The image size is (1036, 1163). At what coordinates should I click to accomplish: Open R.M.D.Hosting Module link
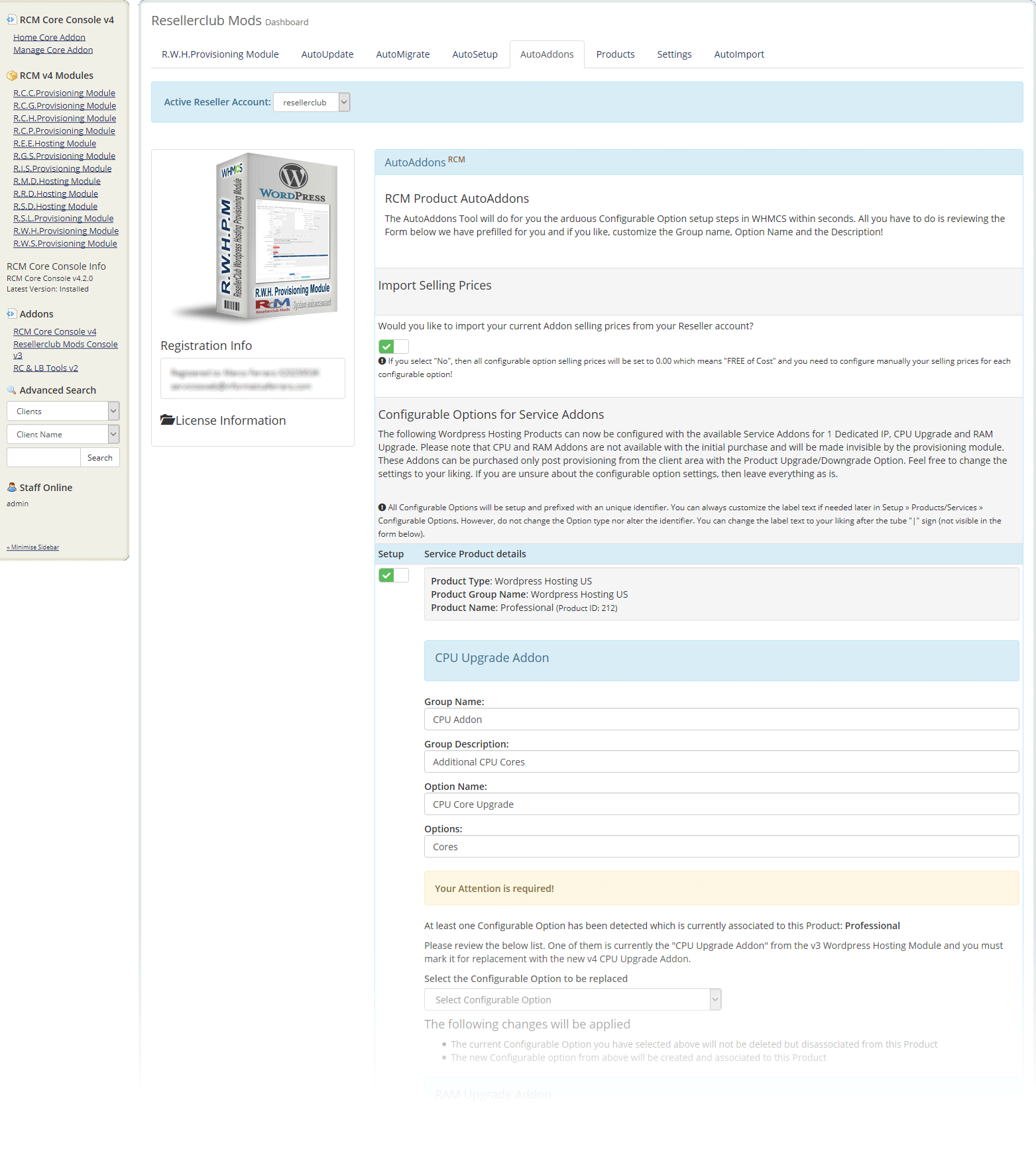[57, 182]
